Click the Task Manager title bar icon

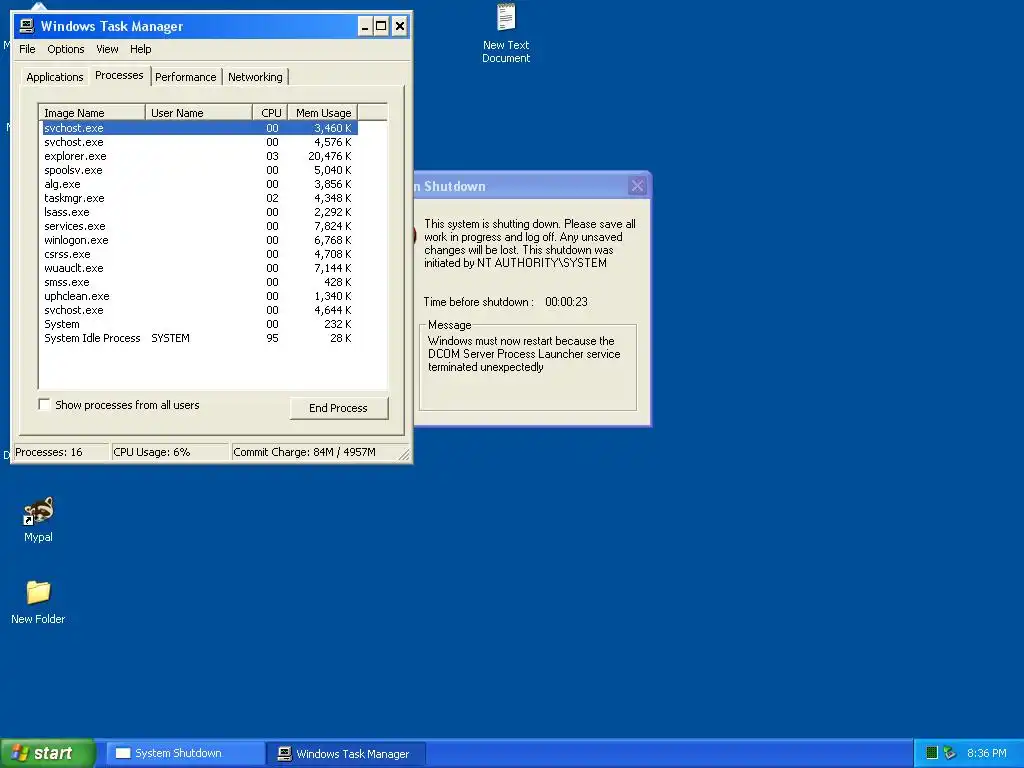[27, 26]
